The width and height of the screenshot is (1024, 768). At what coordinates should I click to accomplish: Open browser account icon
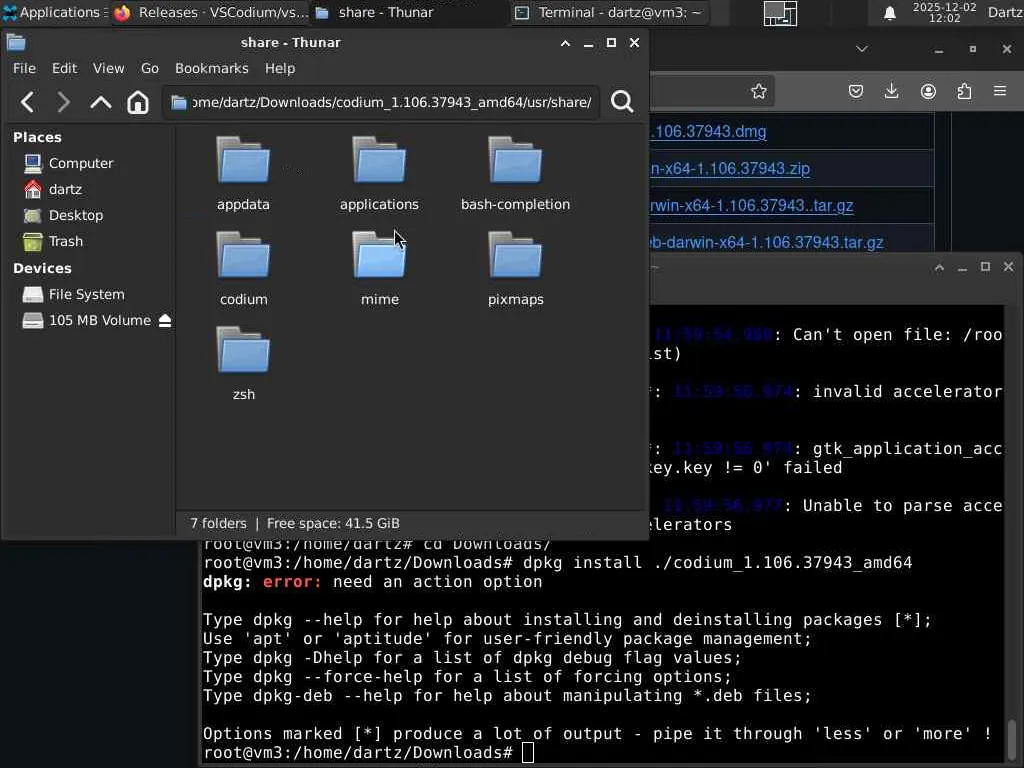coord(928,91)
